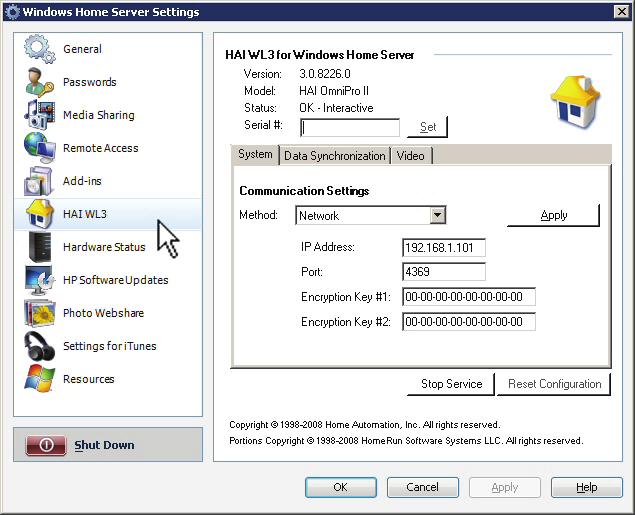Click the HomeRun Software Systems copyright line
This screenshot has width=635, height=515.
[x=406, y=441]
